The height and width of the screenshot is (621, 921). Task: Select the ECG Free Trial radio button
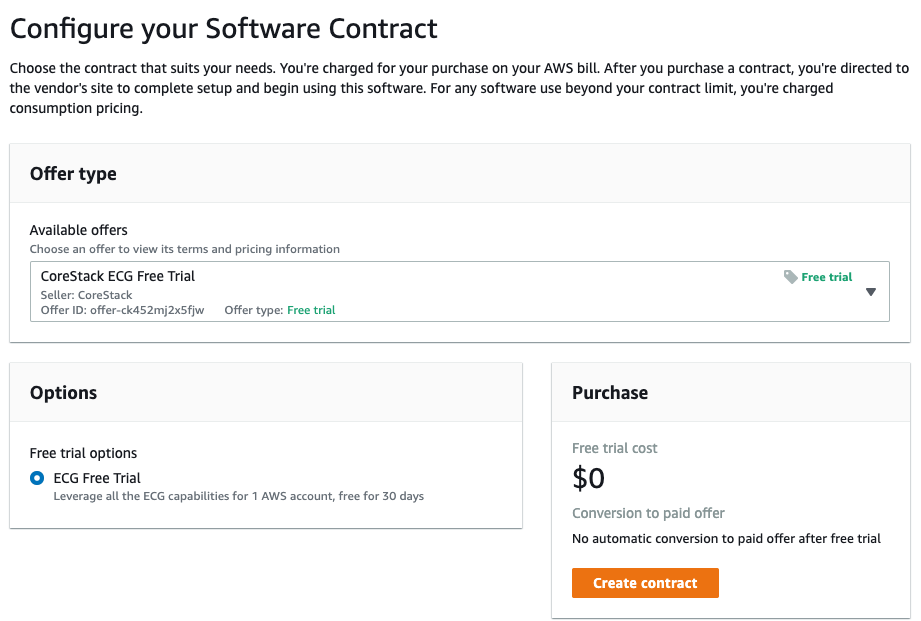(37, 478)
